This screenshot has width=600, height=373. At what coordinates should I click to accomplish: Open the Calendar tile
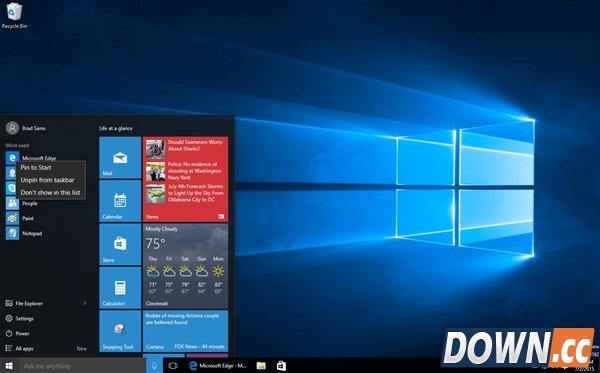coord(120,201)
